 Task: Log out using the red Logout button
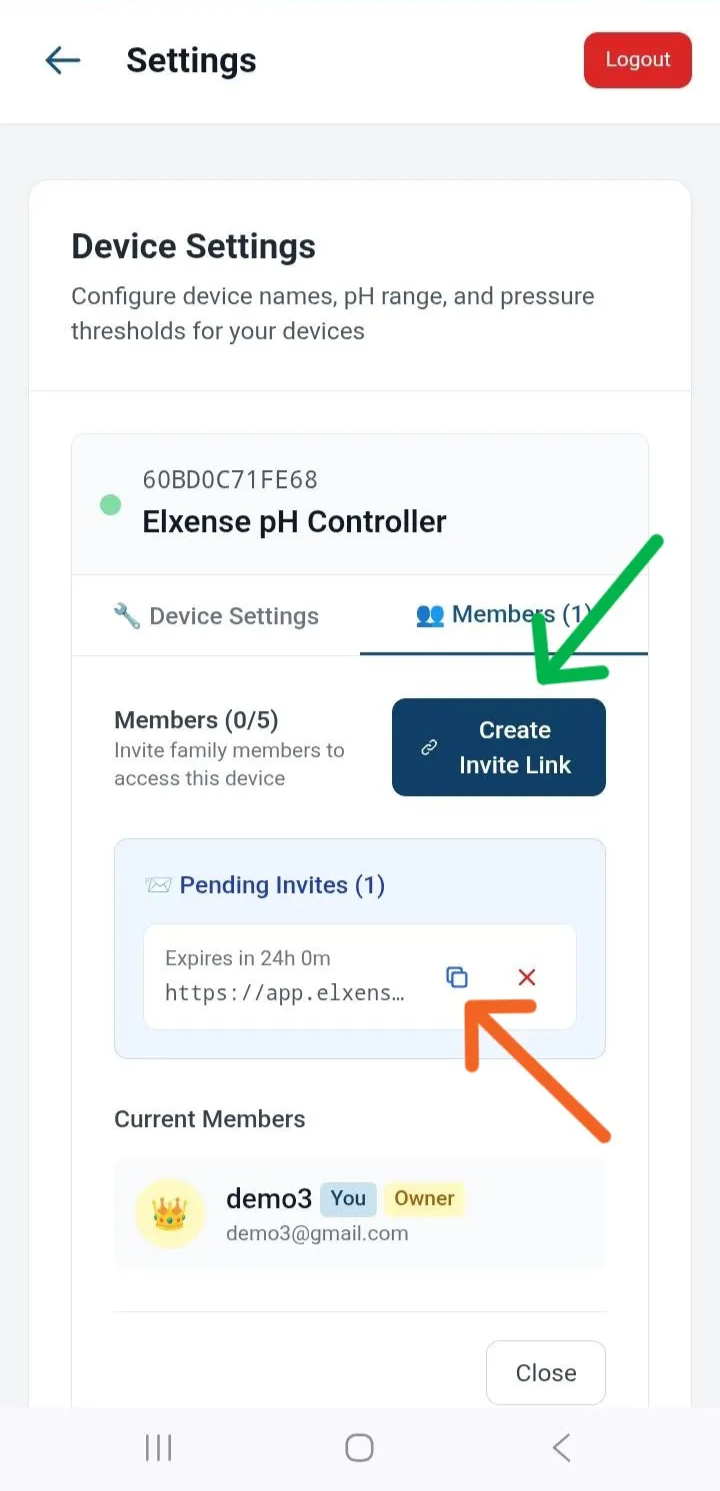(x=637, y=60)
